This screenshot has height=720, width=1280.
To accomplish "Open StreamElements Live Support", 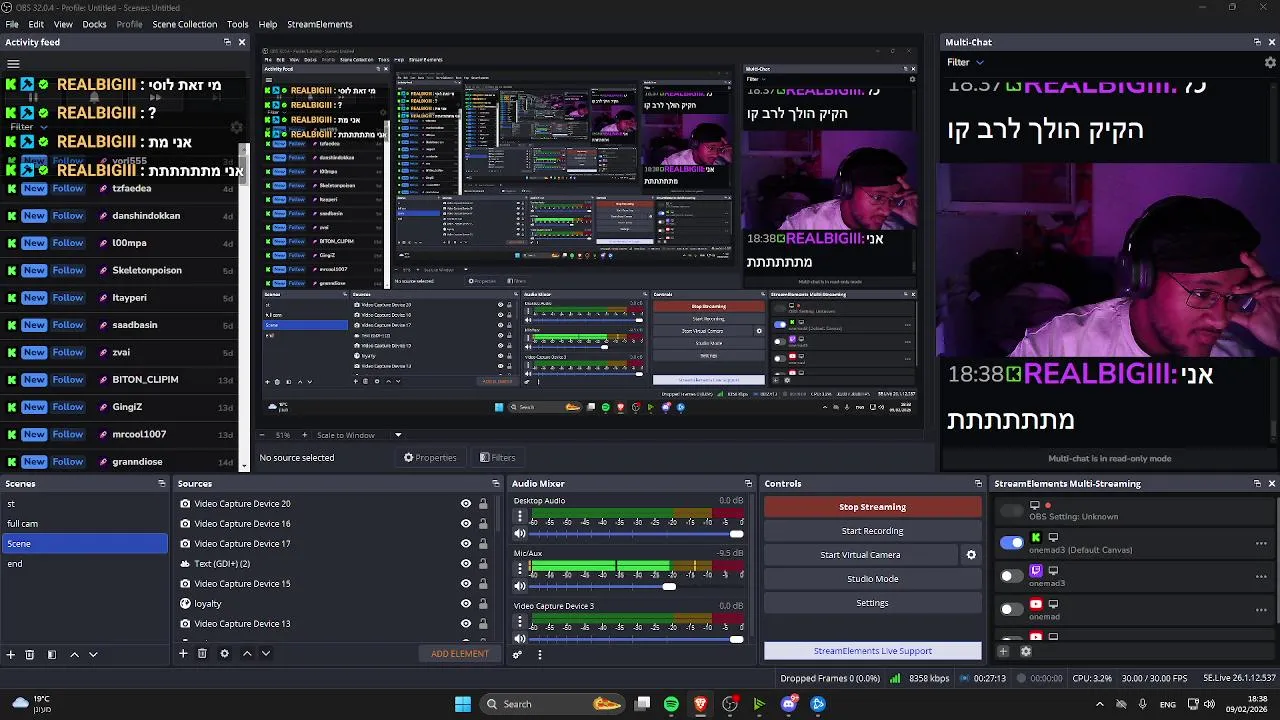I will pyautogui.click(x=872, y=651).
